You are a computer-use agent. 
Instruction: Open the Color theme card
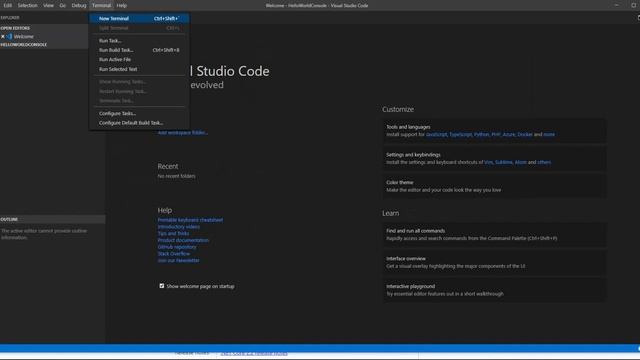(x=494, y=186)
